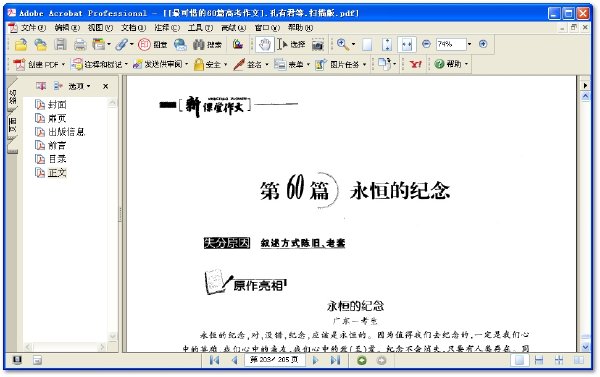The height and width of the screenshot is (377, 600).
Task: Click the red stamp icon
Action: pyautogui.click(x=144, y=45)
